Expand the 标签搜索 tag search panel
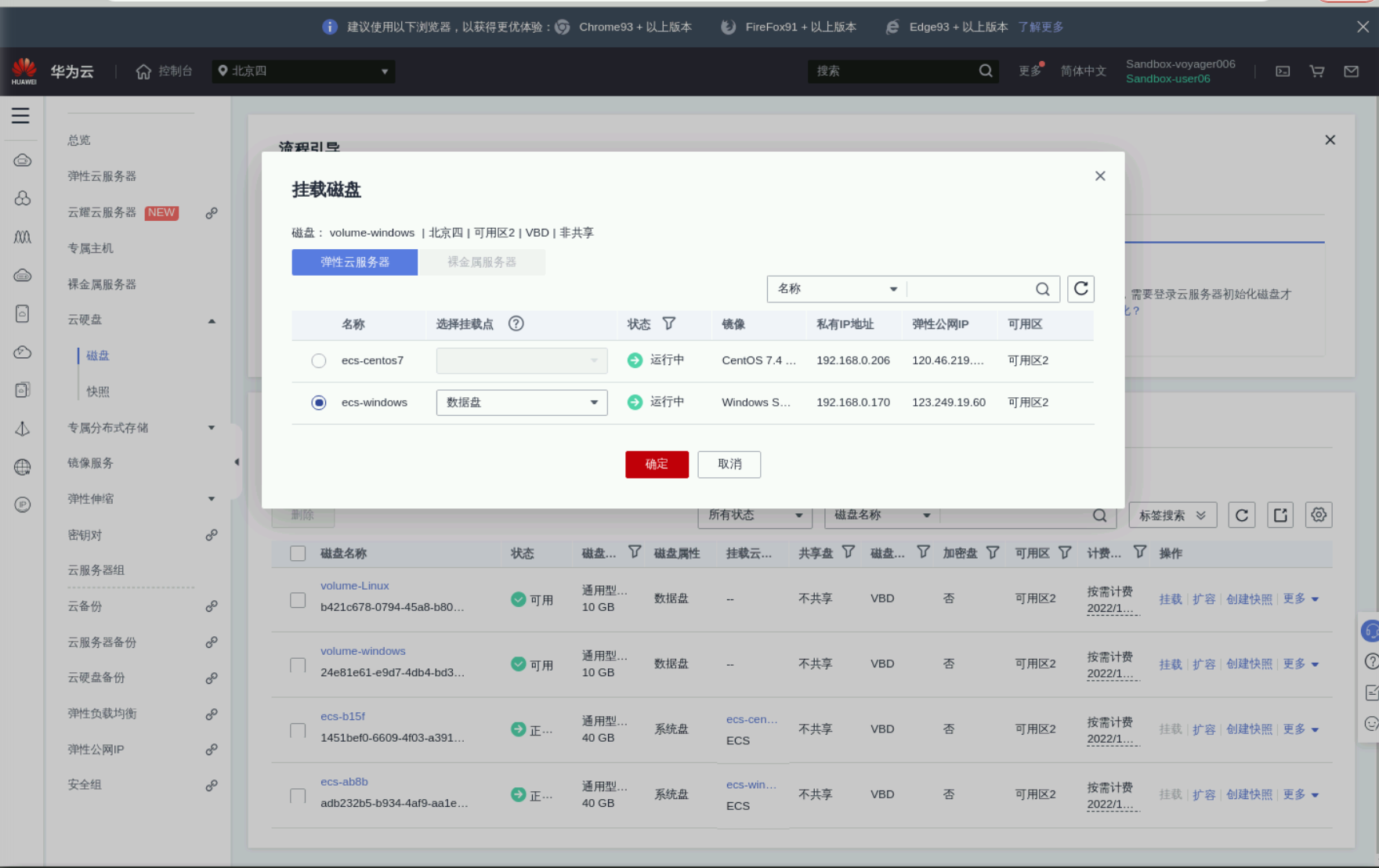This screenshot has height=868, width=1379. click(1172, 515)
